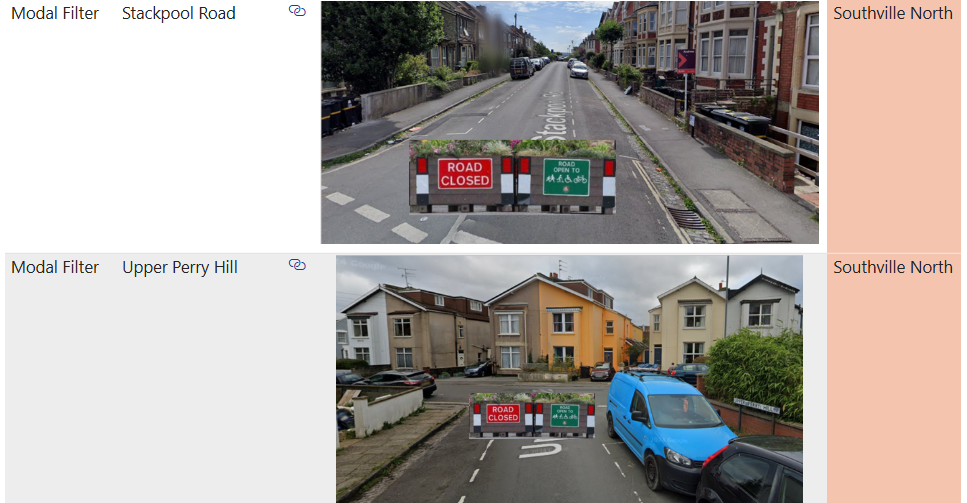Select Southville North cell in Upper Perry Hill row
The height and width of the screenshot is (503, 967).
(892, 268)
